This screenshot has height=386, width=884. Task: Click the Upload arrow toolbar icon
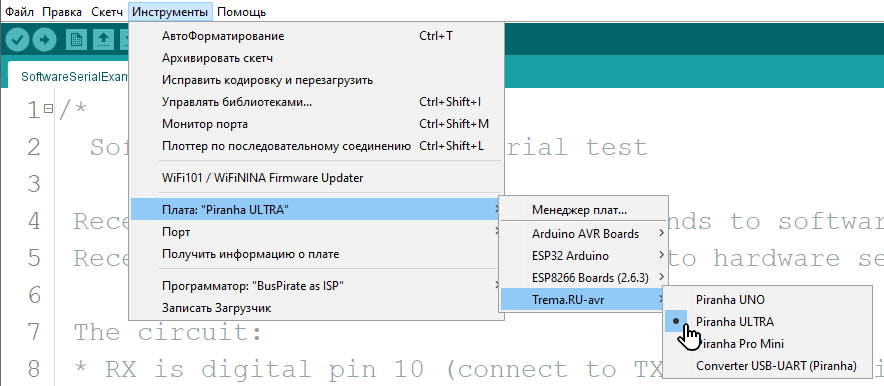point(45,39)
